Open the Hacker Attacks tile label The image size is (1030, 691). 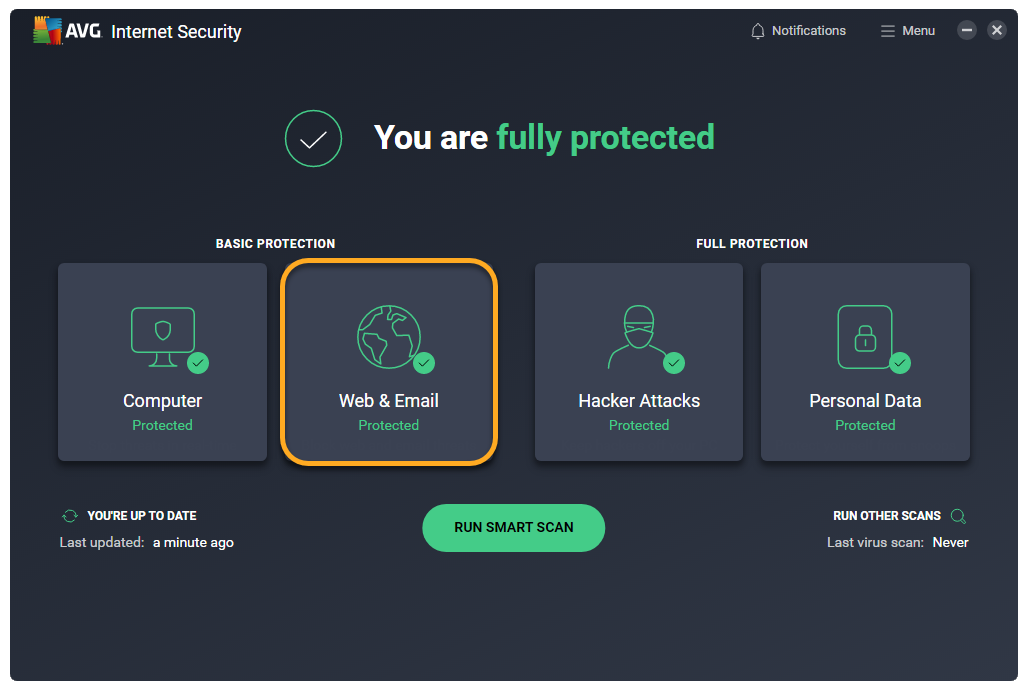[x=639, y=401]
